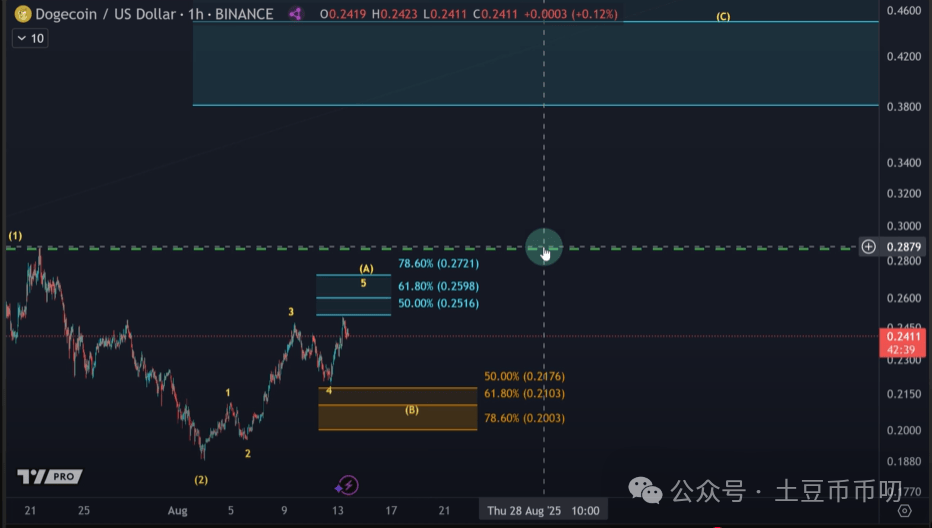Select the 78.60% (0.2003) orange label

(x=524, y=418)
